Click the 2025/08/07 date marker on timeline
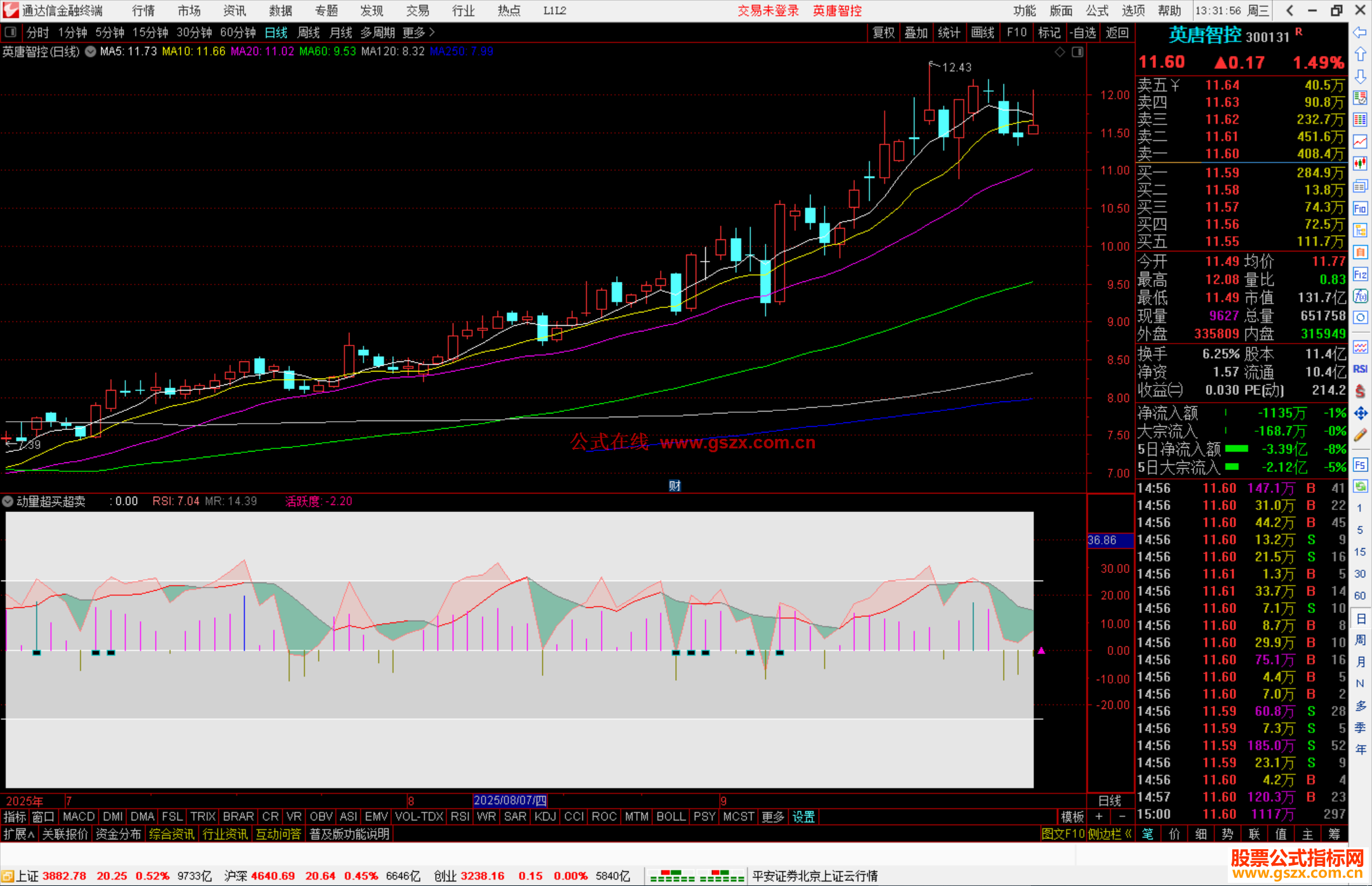 [510, 800]
